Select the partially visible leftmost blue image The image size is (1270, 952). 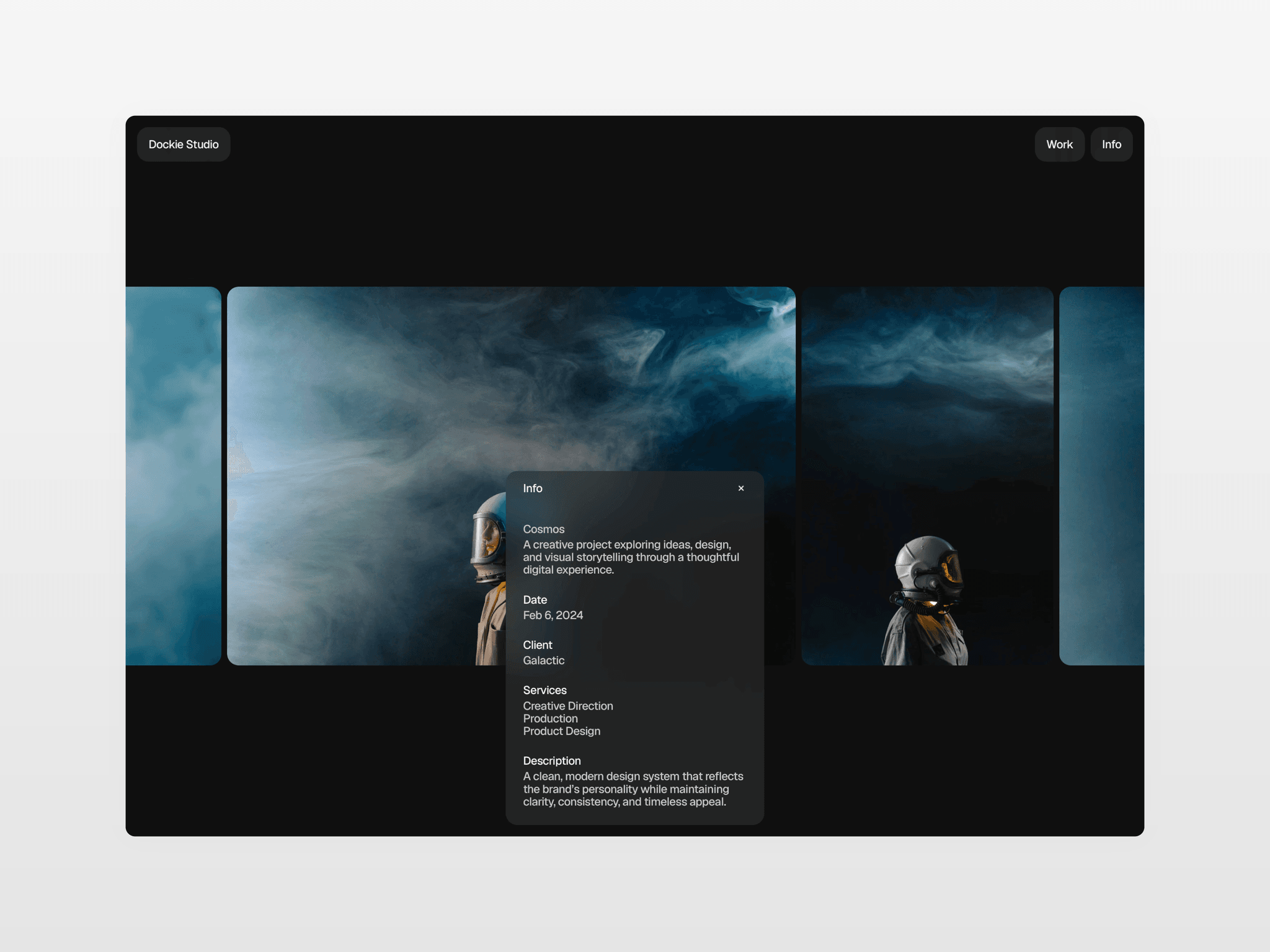[173, 476]
